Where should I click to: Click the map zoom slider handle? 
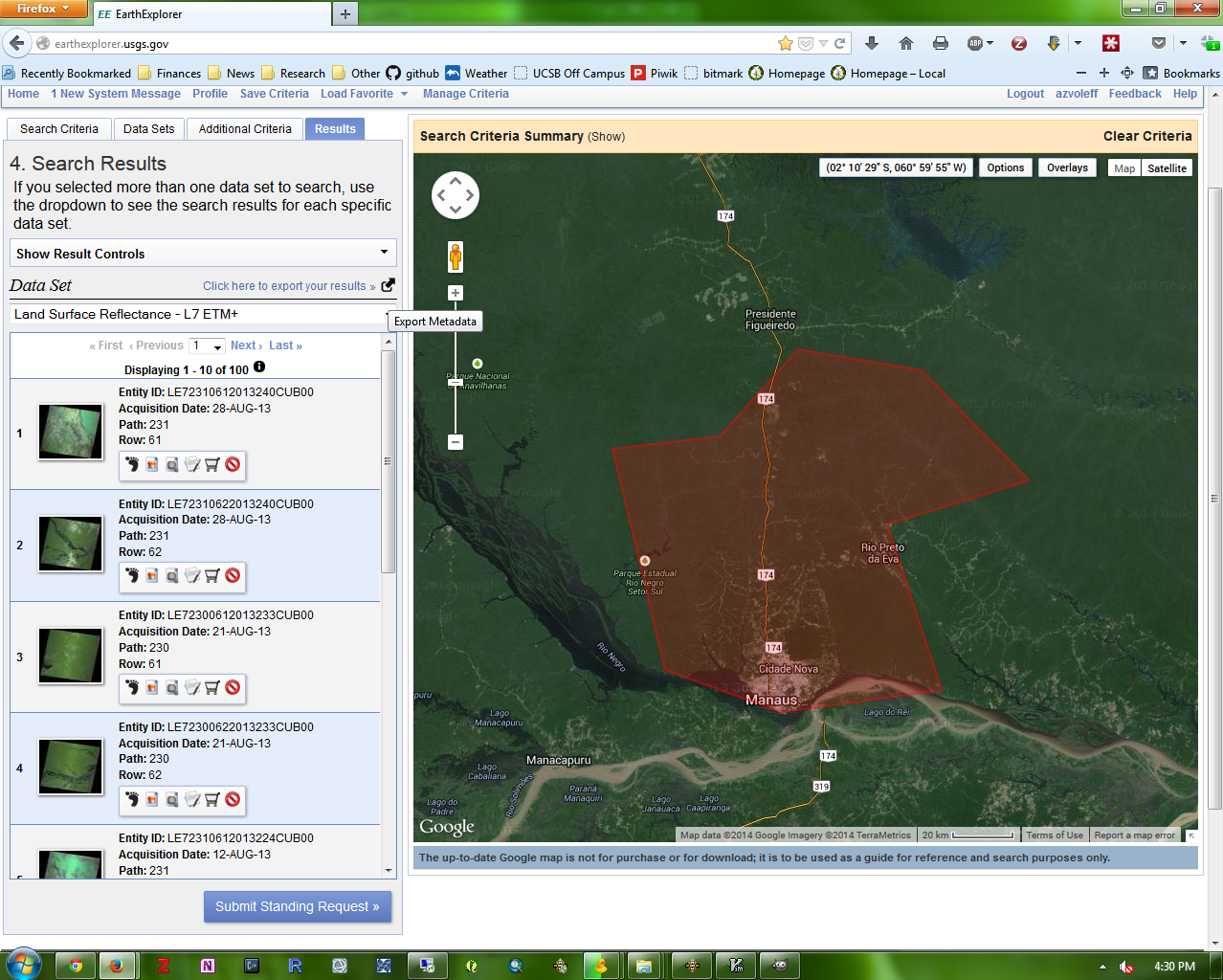(456, 383)
